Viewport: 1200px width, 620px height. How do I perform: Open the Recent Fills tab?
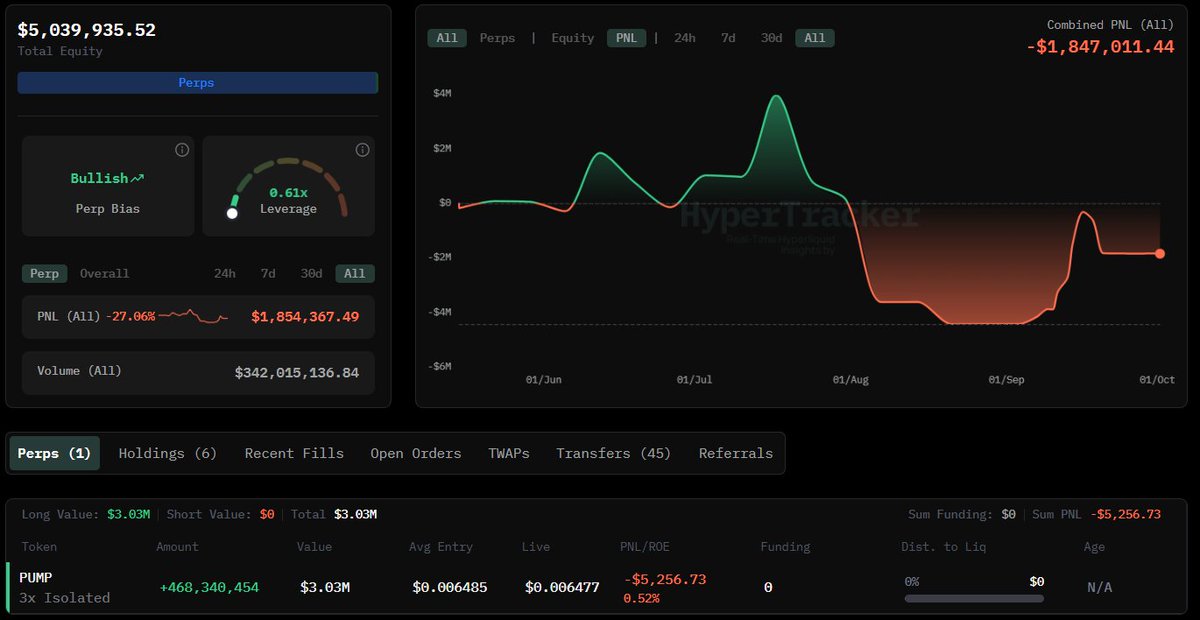[x=294, y=453]
